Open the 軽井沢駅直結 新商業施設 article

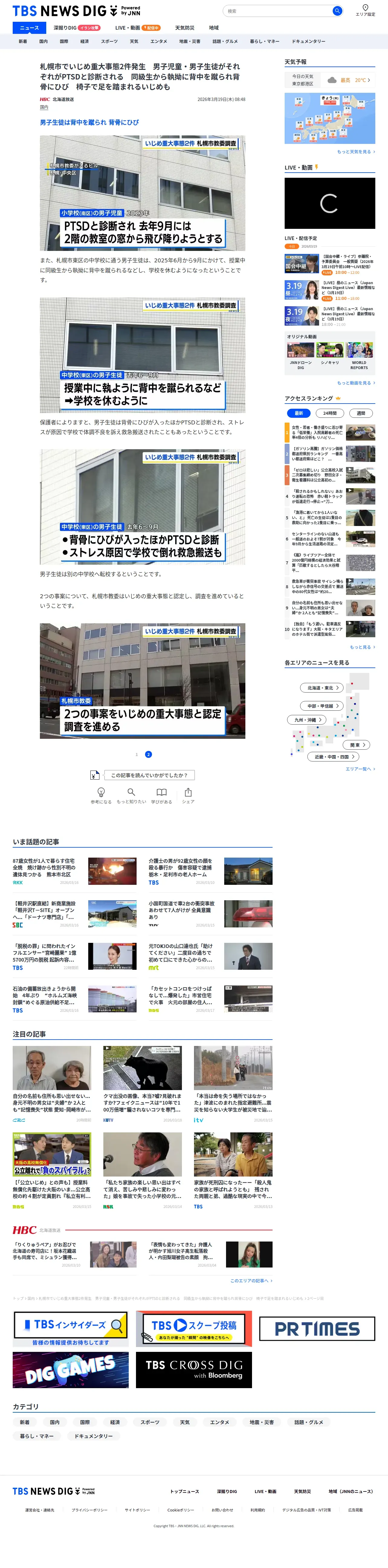click(x=74, y=914)
